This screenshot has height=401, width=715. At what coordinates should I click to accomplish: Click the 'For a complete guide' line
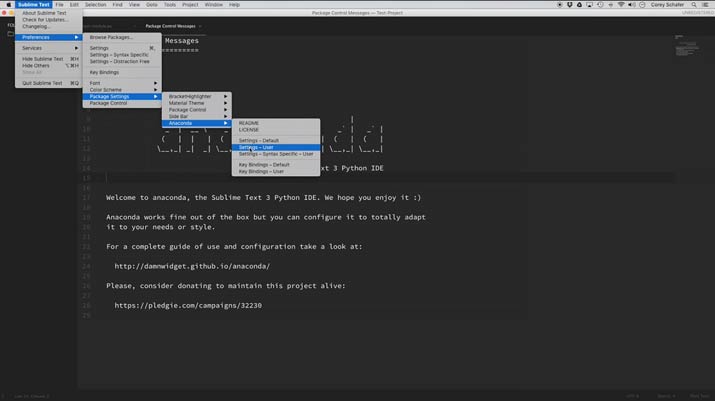point(234,246)
